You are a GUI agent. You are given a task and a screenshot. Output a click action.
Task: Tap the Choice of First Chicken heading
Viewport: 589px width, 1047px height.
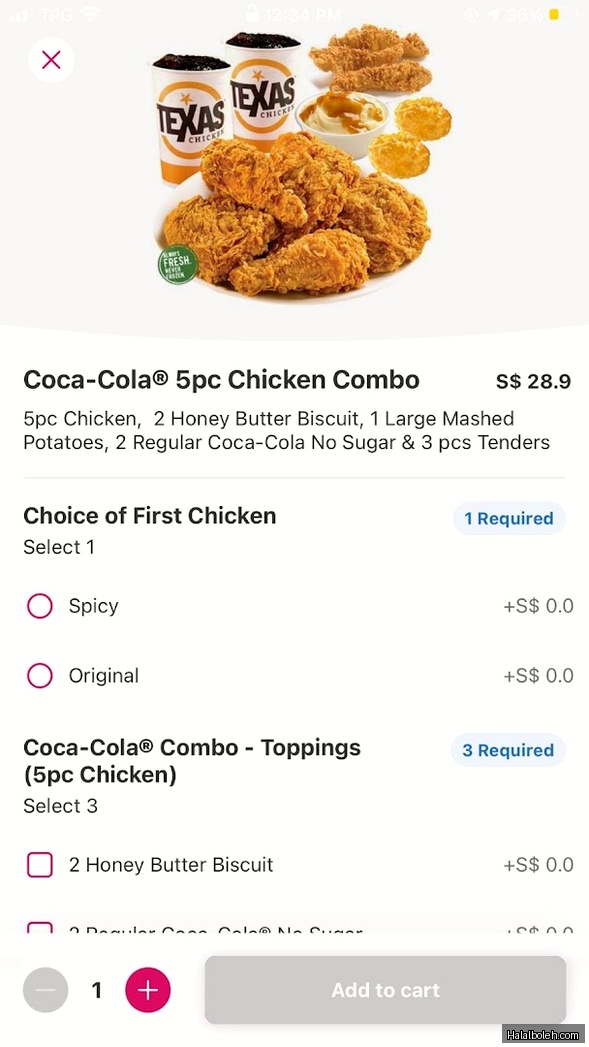click(x=150, y=516)
